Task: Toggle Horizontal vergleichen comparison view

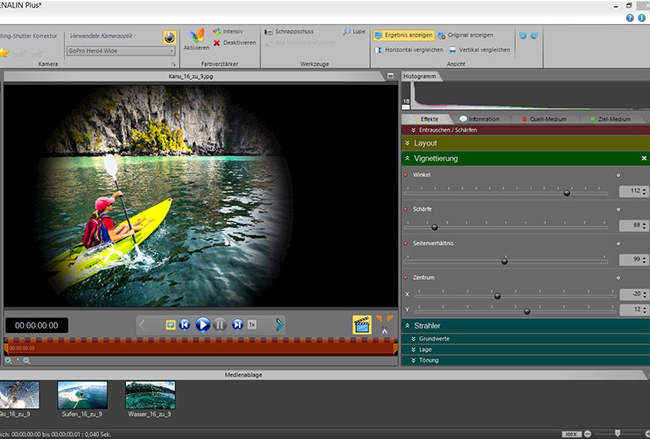Action: [x=412, y=49]
